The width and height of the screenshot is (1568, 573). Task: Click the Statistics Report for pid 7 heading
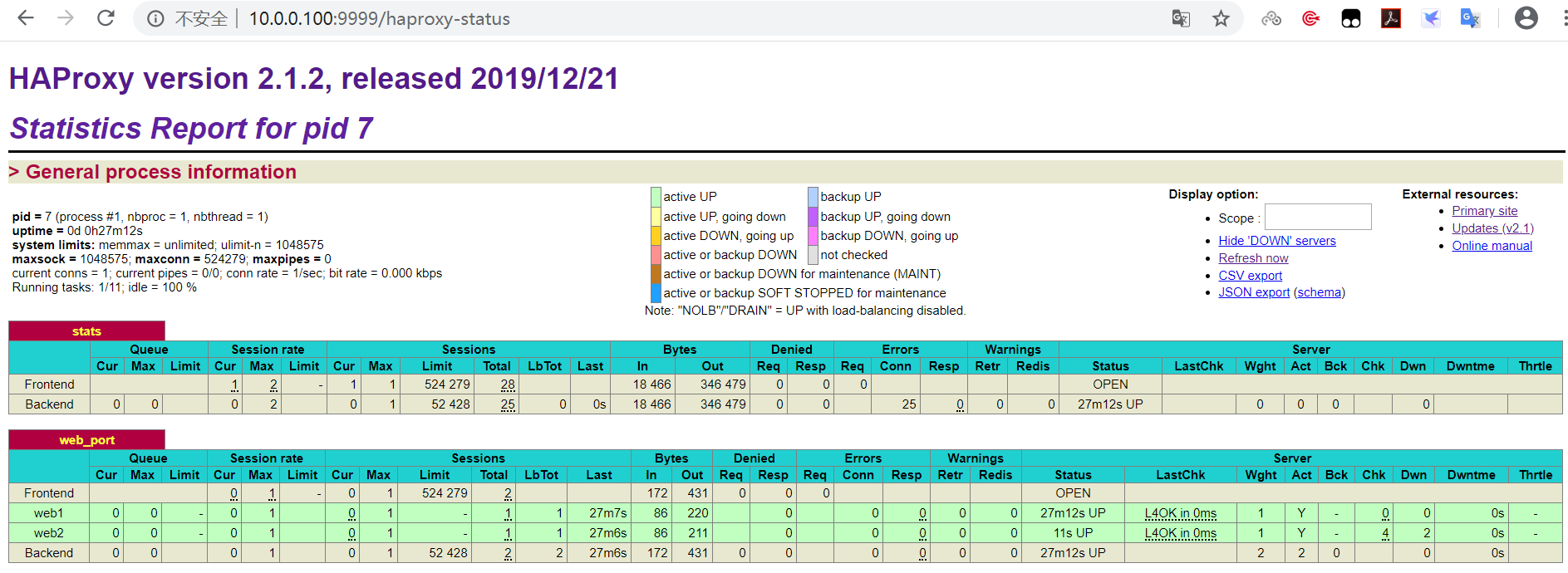(x=191, y=129)
